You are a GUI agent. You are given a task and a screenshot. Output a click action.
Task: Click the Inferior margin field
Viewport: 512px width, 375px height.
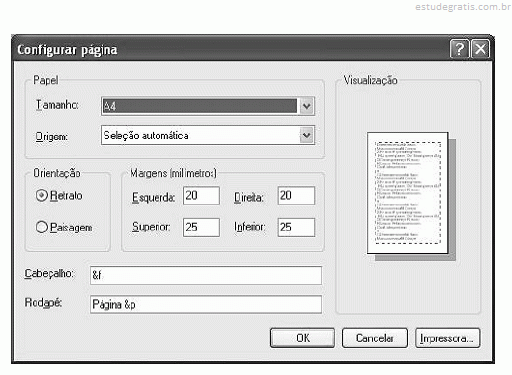pos(296,227)
